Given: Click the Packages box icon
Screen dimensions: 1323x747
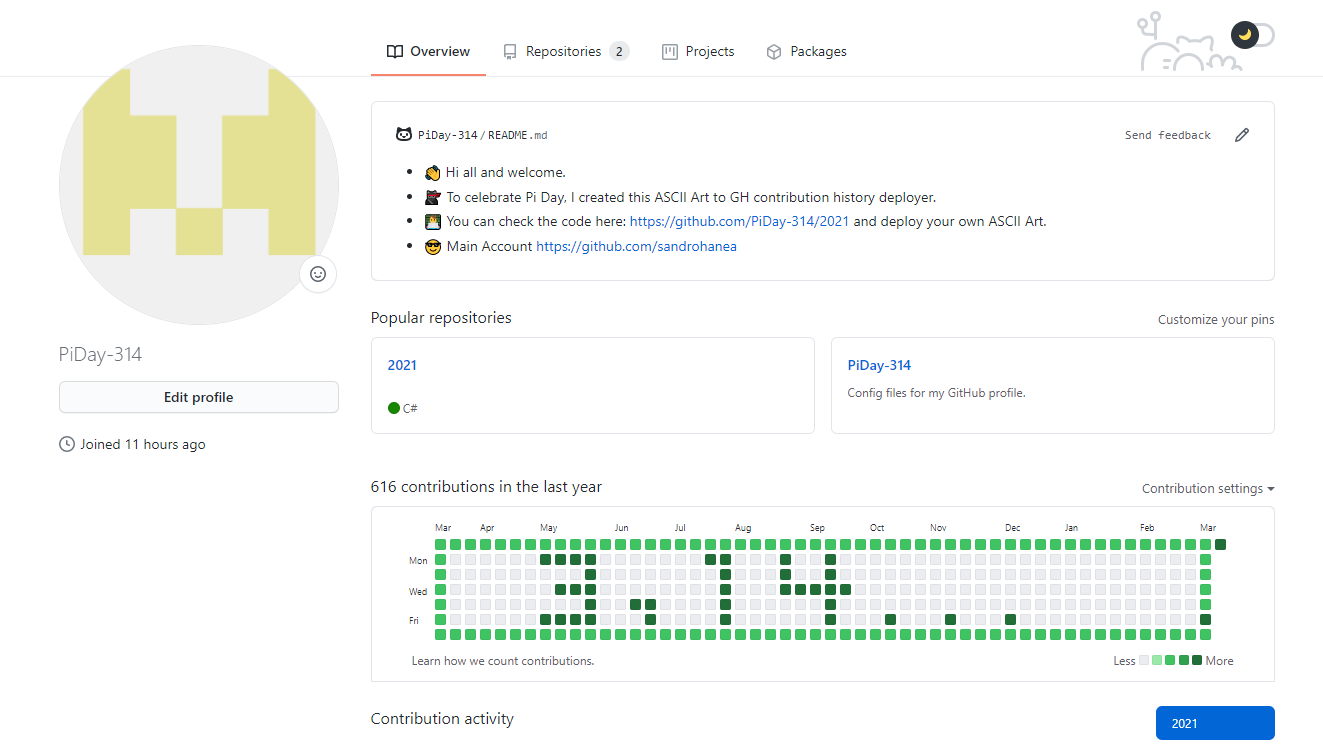Looking at the screenshot, I should coord(773,51).
